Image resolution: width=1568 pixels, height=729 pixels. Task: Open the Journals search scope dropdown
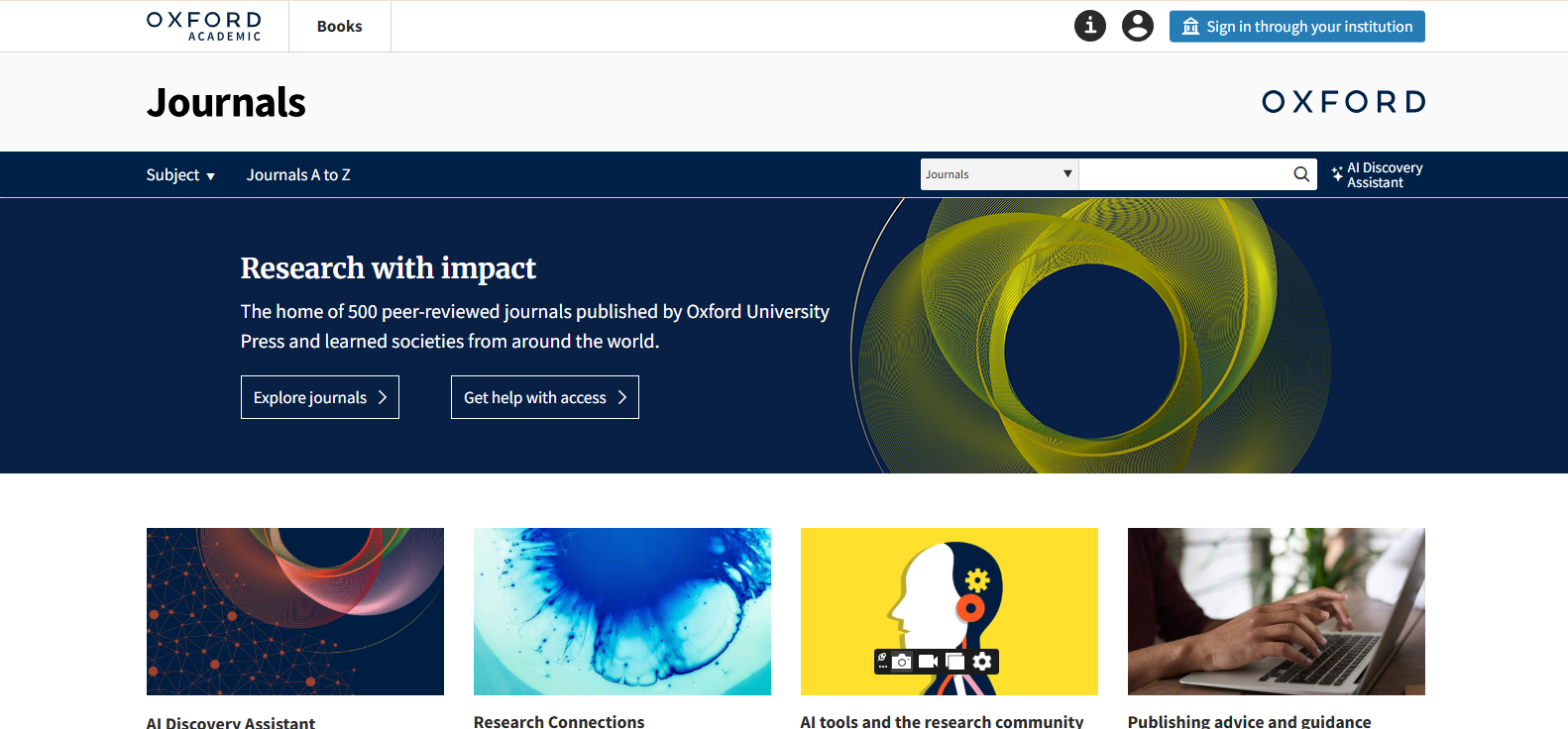coord(998,174)
